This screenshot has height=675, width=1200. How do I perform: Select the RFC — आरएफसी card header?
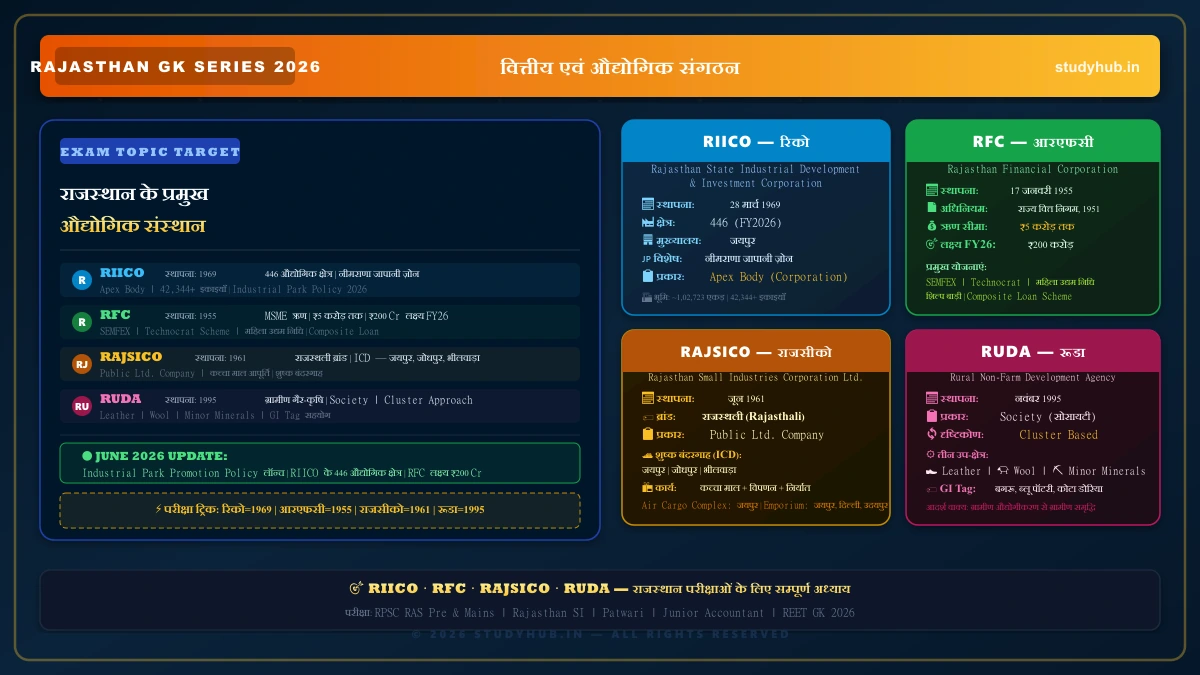pyautogui.click(x=1033, y=141)
